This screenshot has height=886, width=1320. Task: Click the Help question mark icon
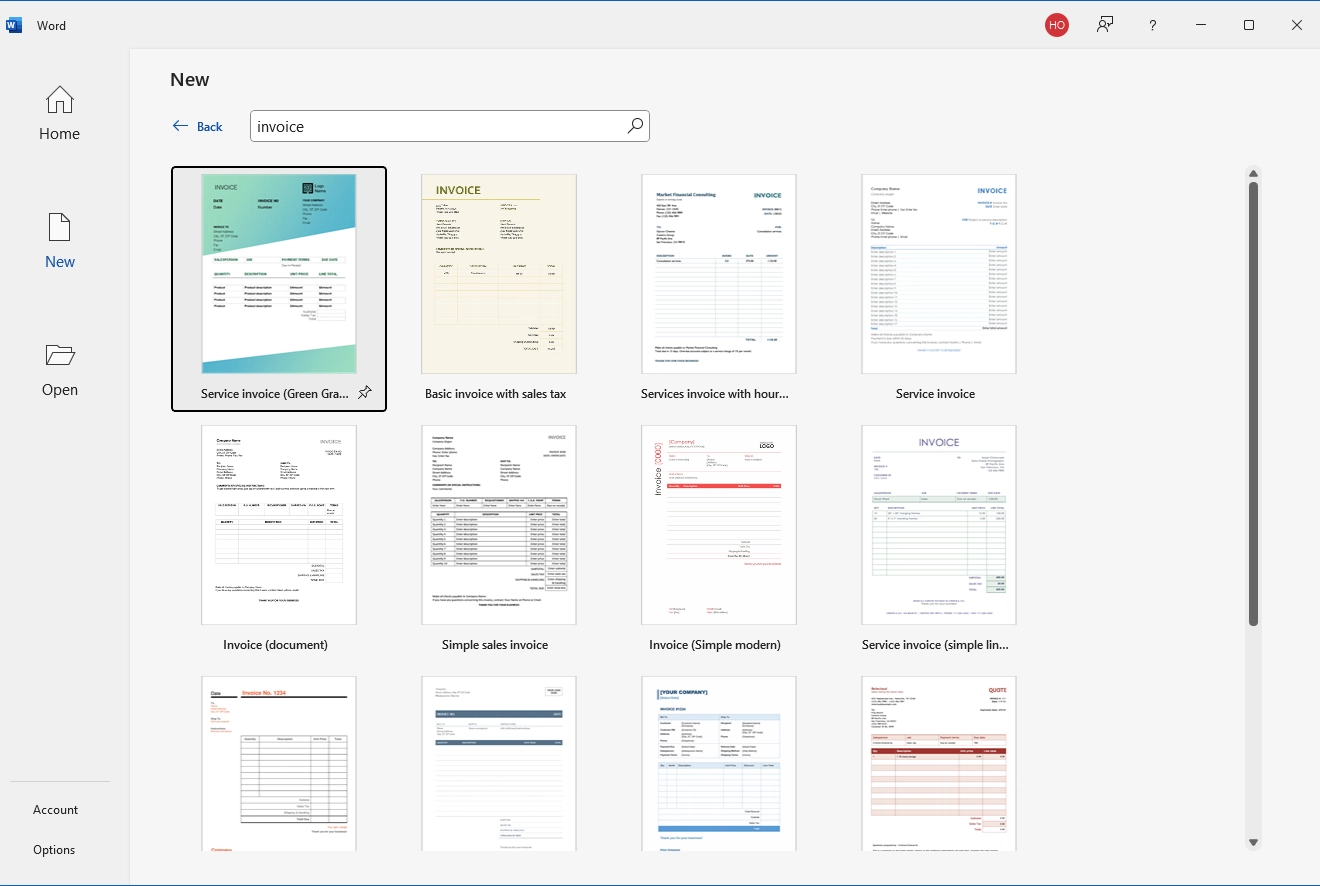click(1153, 25)
